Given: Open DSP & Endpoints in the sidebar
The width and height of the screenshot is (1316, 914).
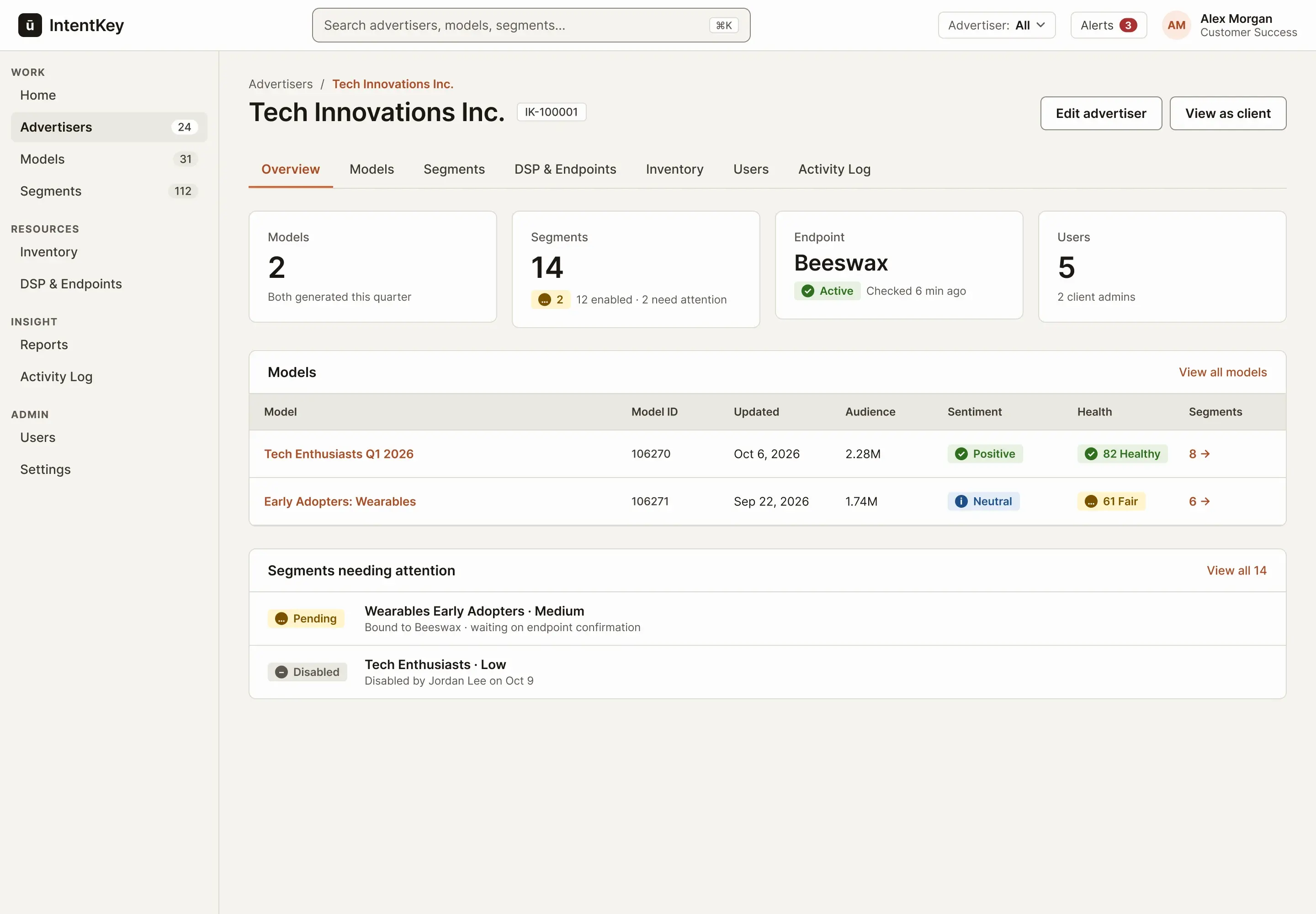Looking at the screenshot, I should [109, 284].
